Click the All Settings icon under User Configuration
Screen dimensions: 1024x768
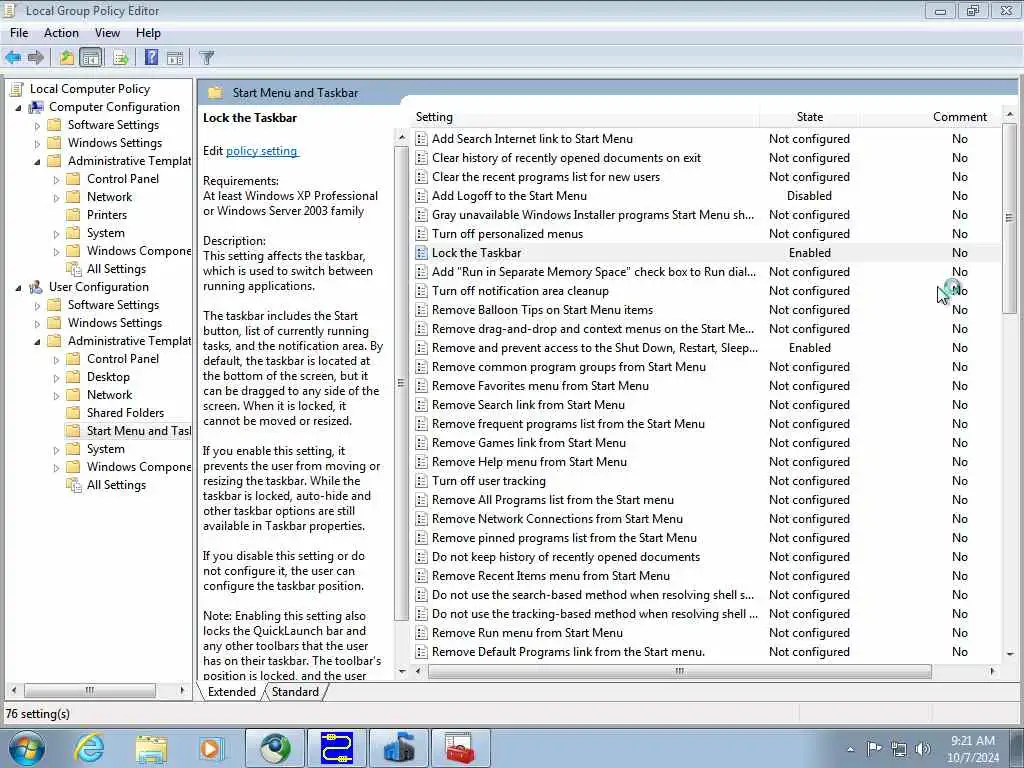point(74,485)
